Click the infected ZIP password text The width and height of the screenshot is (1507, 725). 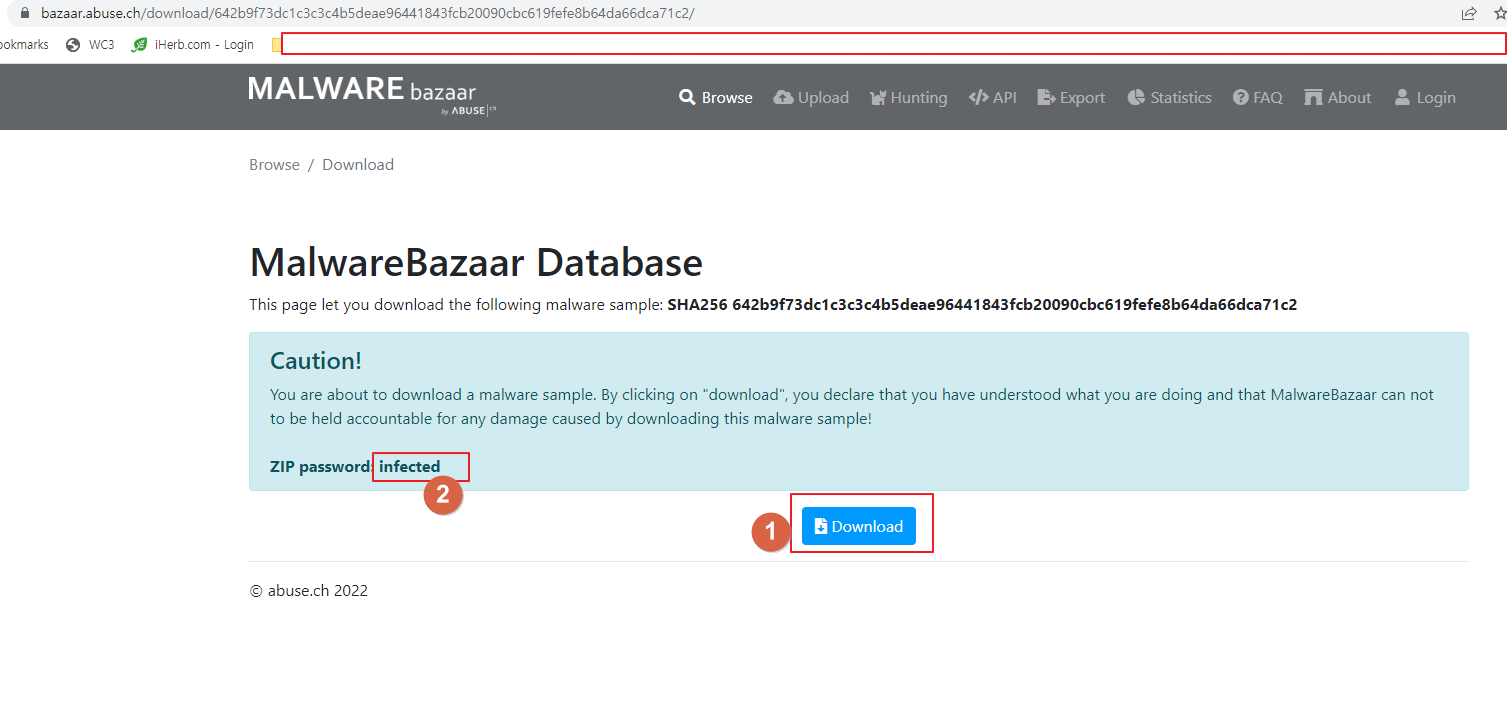pyautogui.click(x=410, y=466)
